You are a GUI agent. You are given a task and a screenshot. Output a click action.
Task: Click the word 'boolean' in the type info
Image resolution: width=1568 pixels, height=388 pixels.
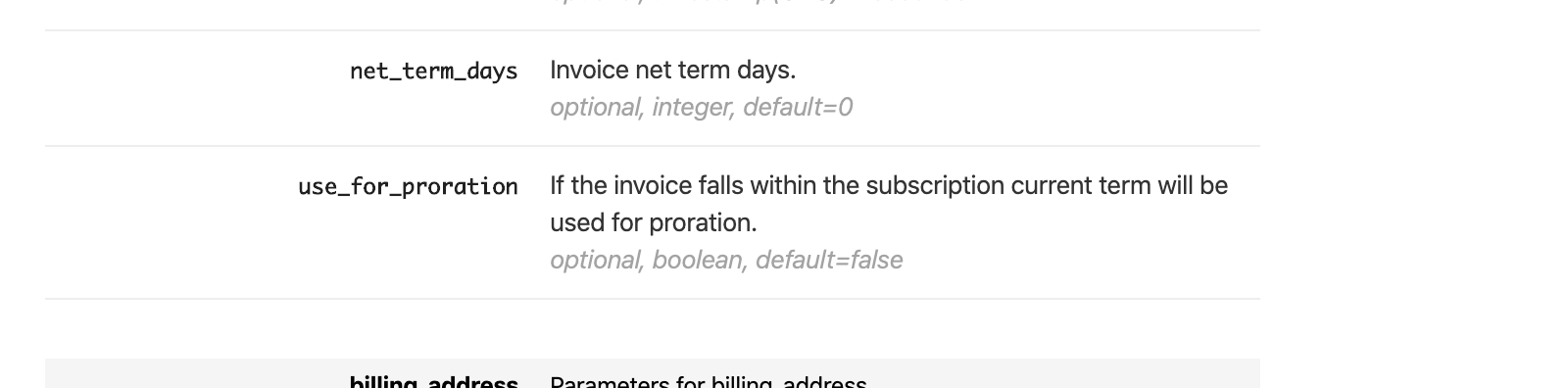coord(698,260)
